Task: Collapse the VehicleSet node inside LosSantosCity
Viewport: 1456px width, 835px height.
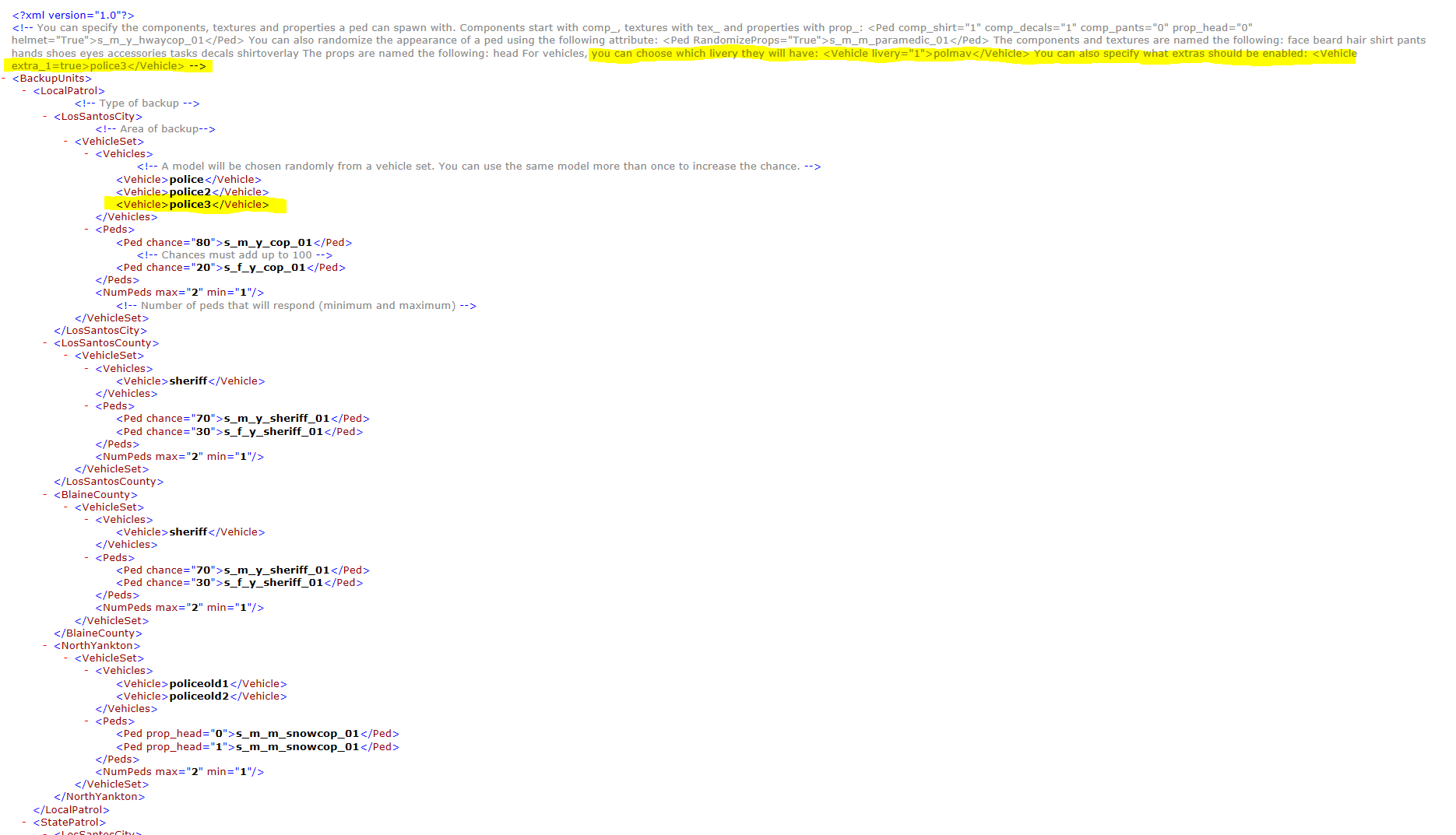Action: [67, 142]
